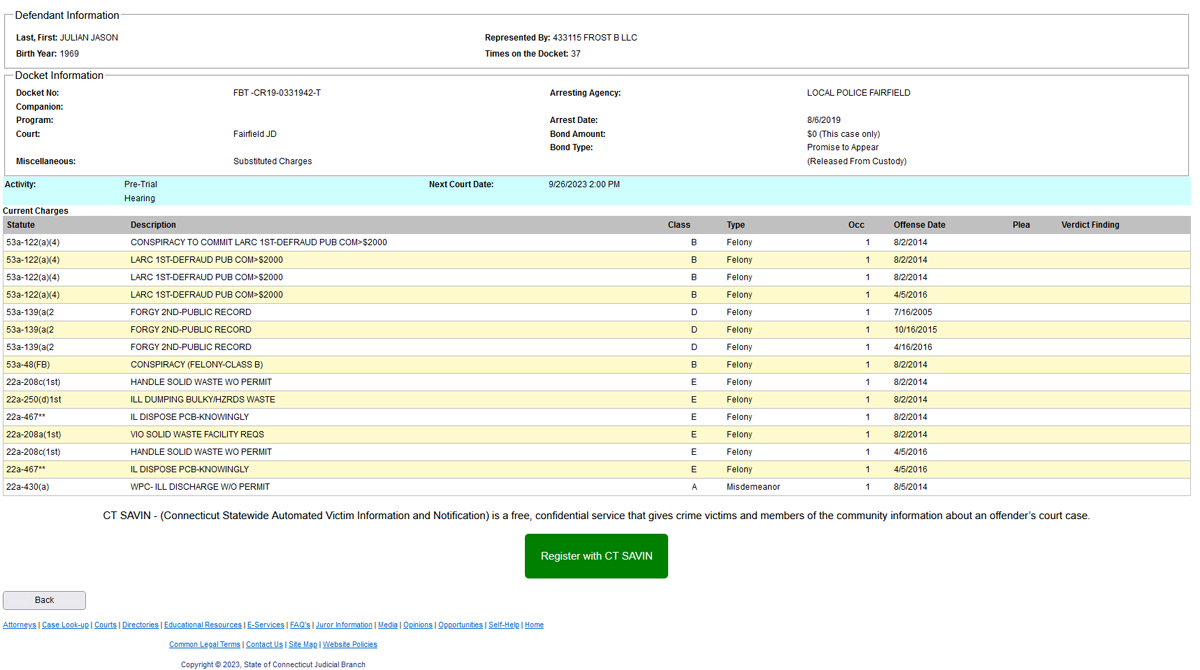Image resolution: width=1200 pixels, height=670 pixels.
Task: Select offense date 10/16/2015
Action: coord(915,330)
